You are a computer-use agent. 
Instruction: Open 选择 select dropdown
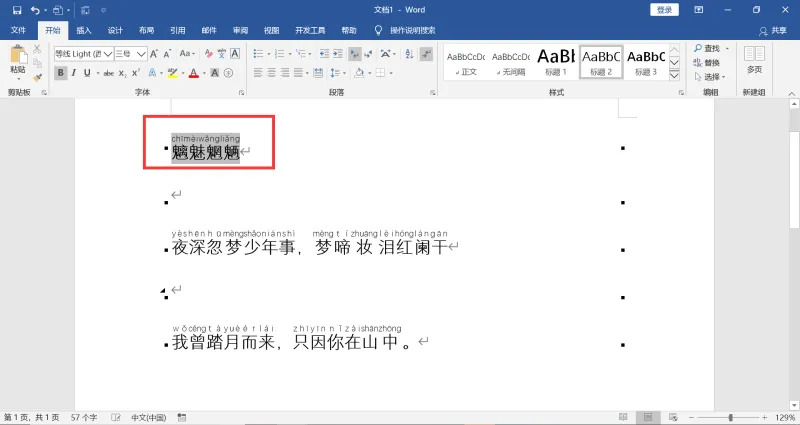pos(709,77)
